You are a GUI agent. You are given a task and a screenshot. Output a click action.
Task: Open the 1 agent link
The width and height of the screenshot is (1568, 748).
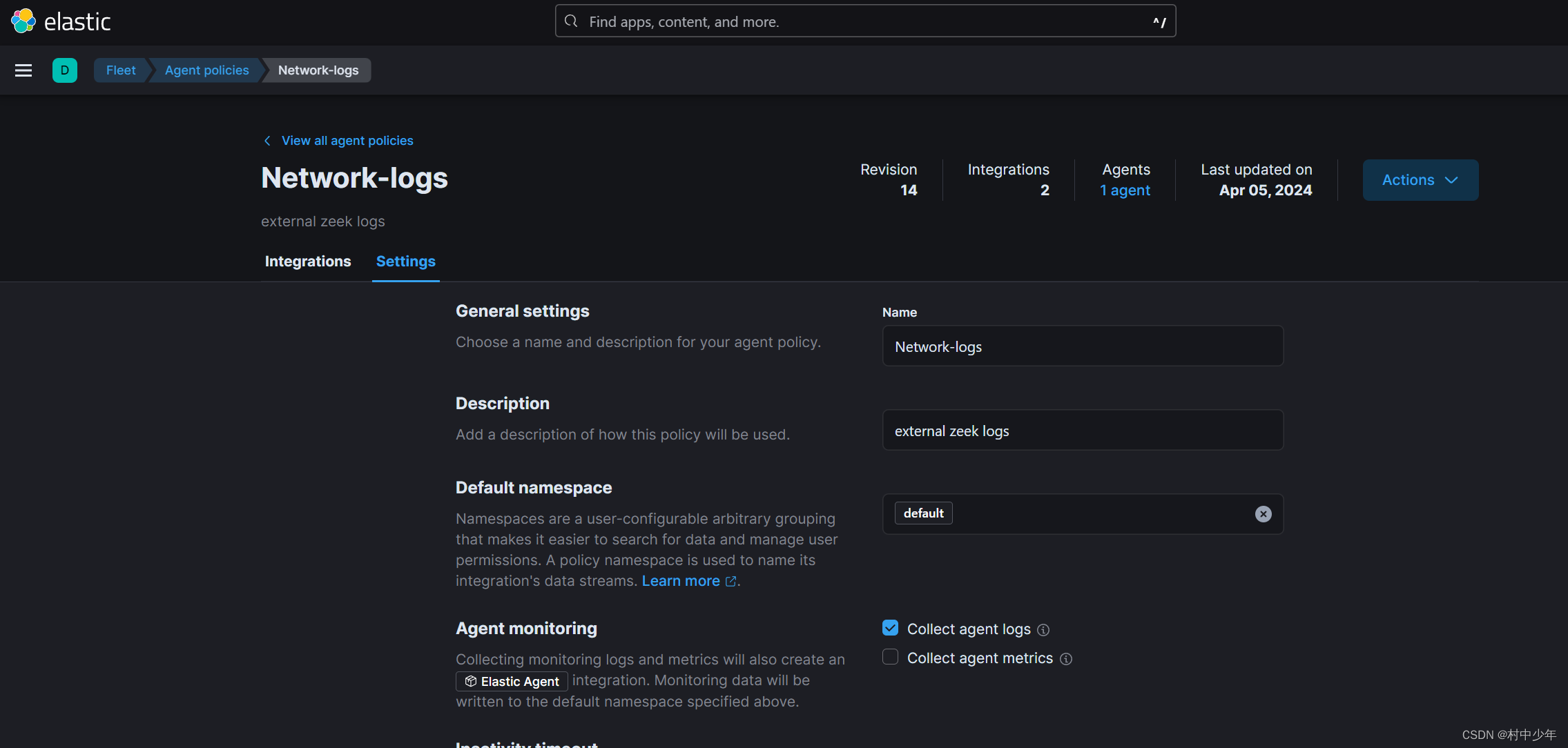pos(1125,190)
